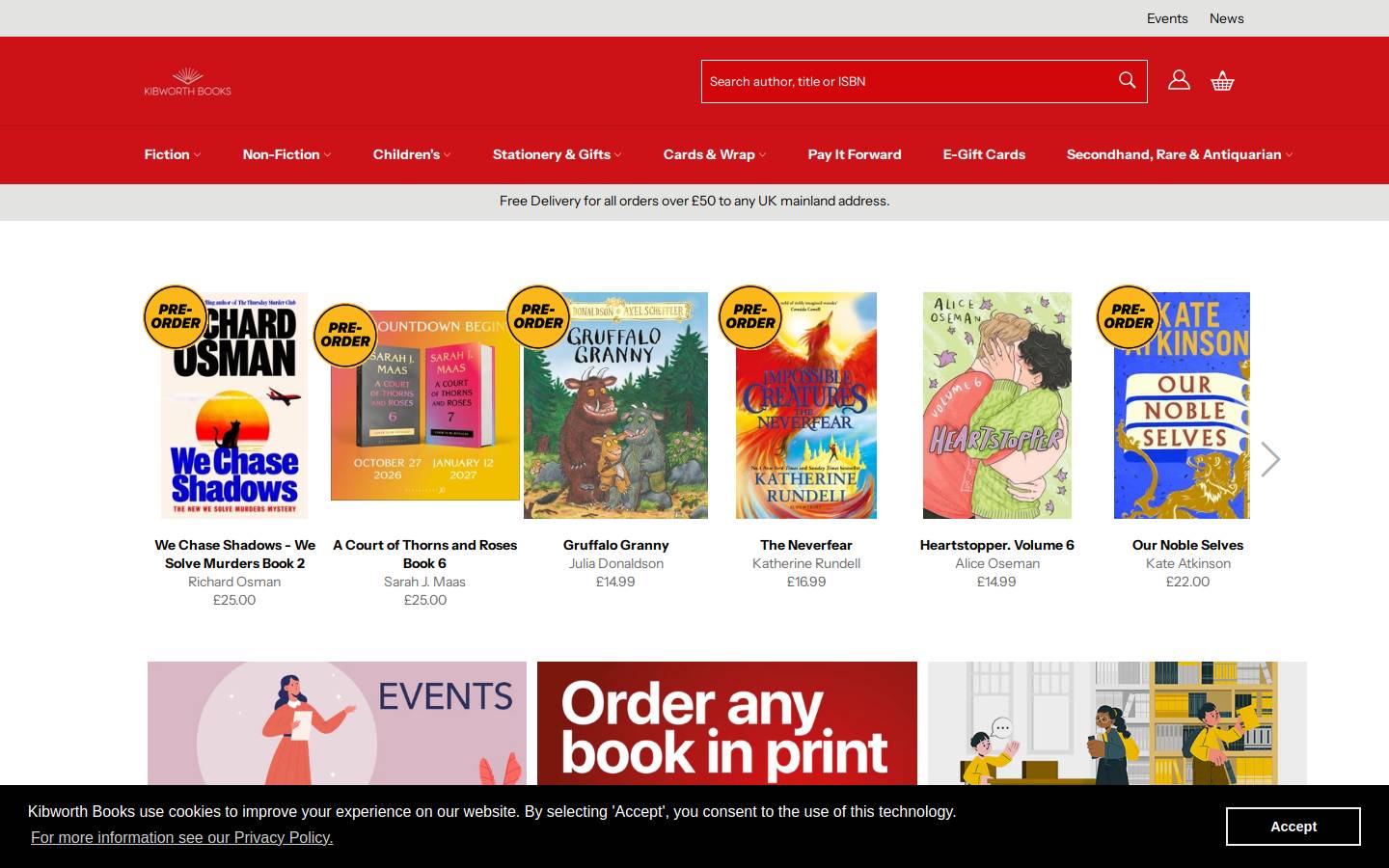Expand the Non-Fiction menu chevron
This screenshot has width=1389, height=868.
coord(327,155)
